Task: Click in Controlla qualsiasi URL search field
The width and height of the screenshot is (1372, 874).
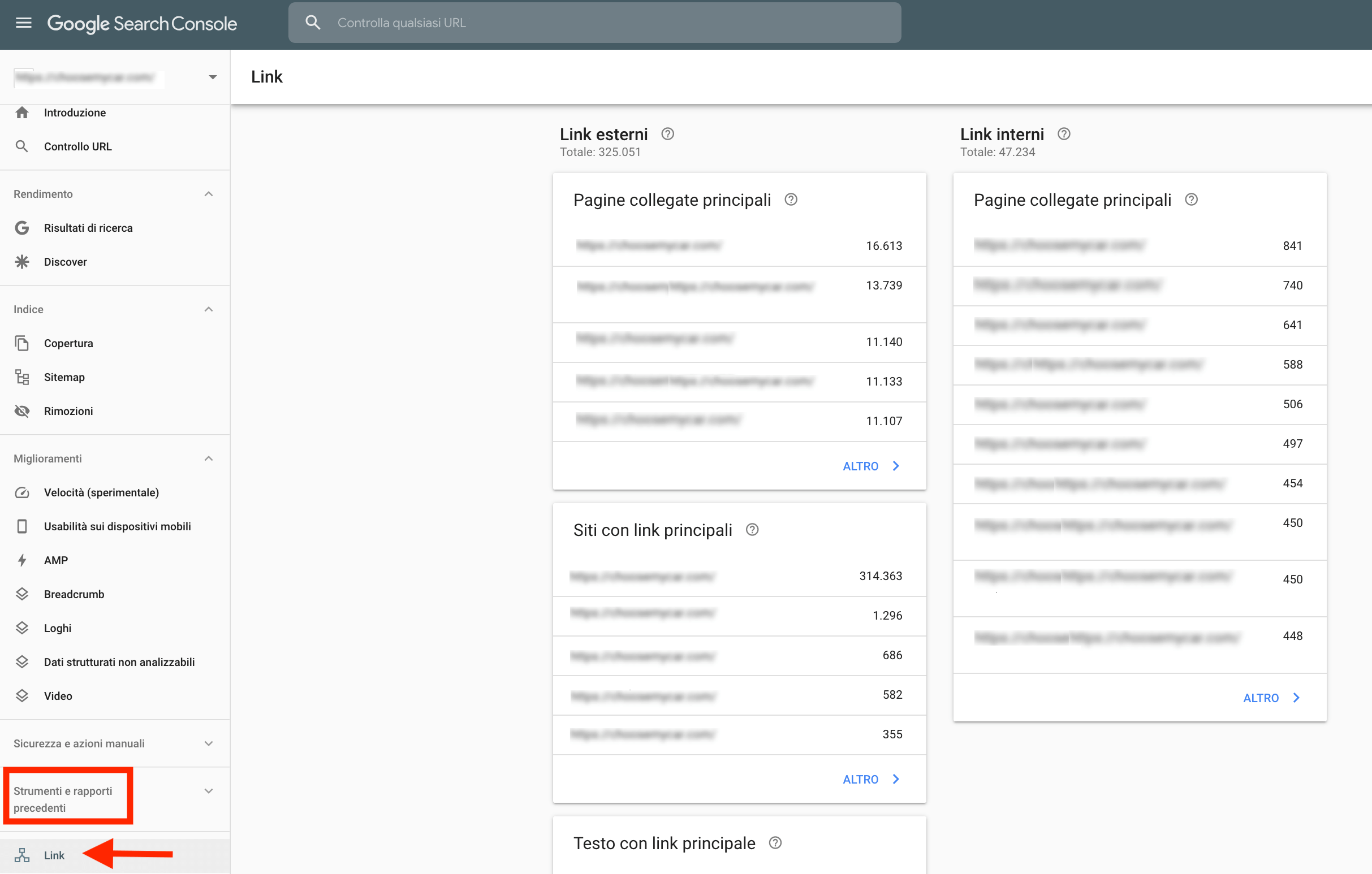Action: (594, 23)
